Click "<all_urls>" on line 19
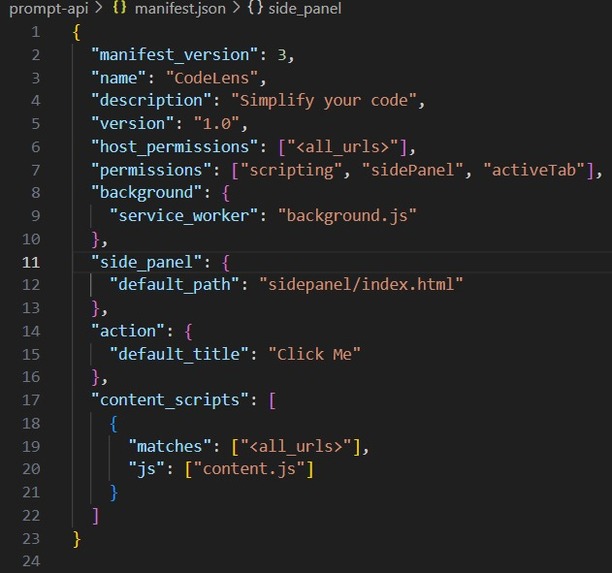The image size is (612, 573). (x=296, y=447)
